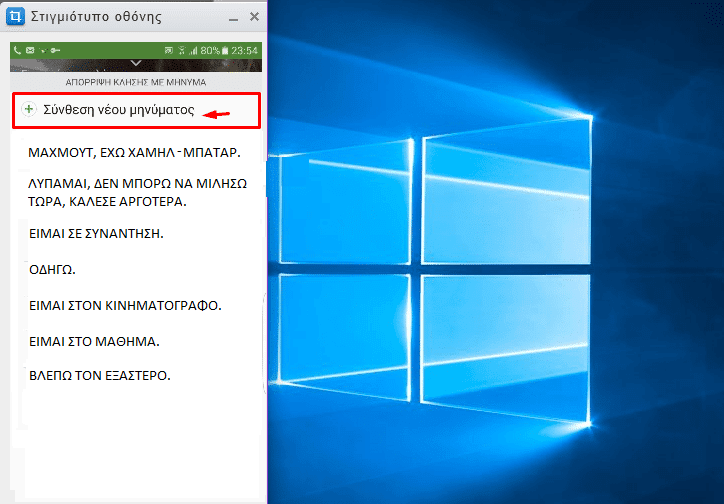Tap the green plus icon beside Σύνθεση νέου μηνύματος

click(x=29, y=109)
